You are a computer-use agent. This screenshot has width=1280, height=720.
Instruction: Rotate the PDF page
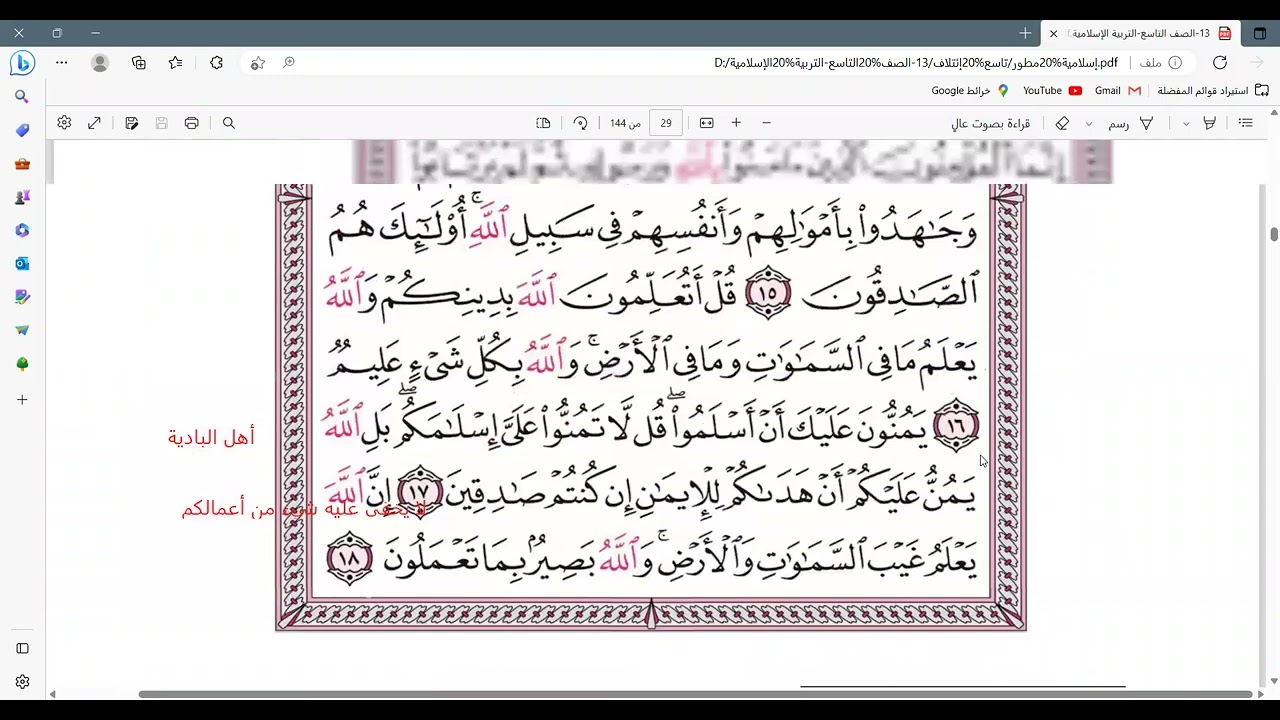pyautogui.click(x=580, y=123)
